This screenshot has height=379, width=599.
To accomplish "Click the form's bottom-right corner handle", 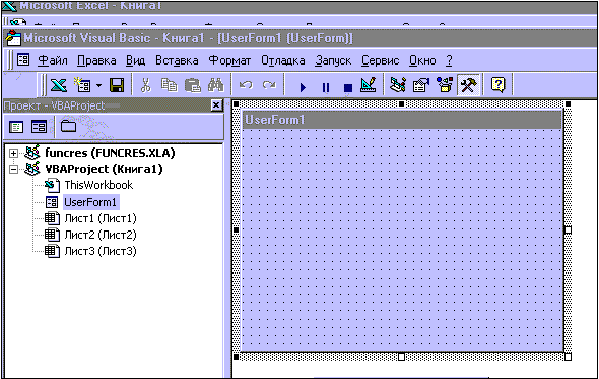I will (x=568, y=357).
